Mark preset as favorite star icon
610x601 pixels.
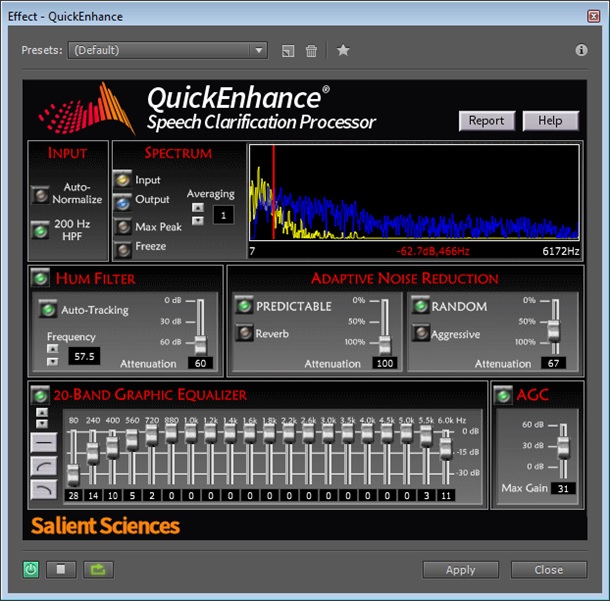click(x=343, y=50)
